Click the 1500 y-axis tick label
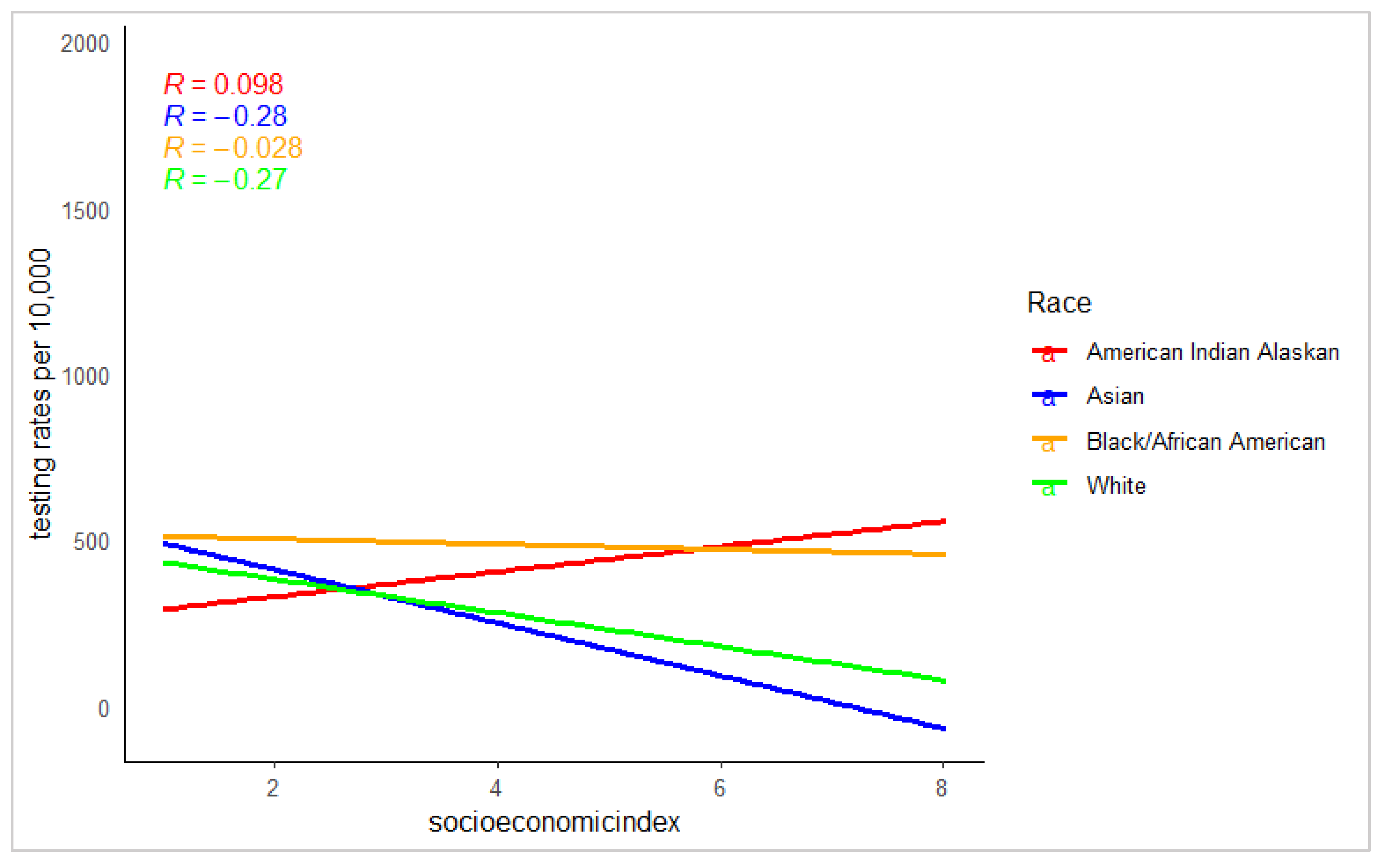The image size is (1382, 868). click(x=85, y=211)
